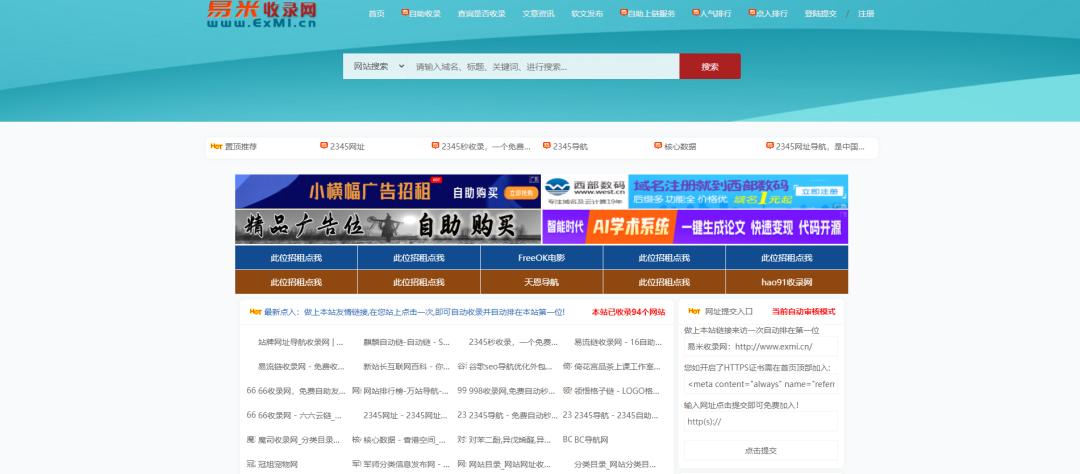Open the 注册 link
This screenshot has width=1080, height=474.
click(866, 14)
